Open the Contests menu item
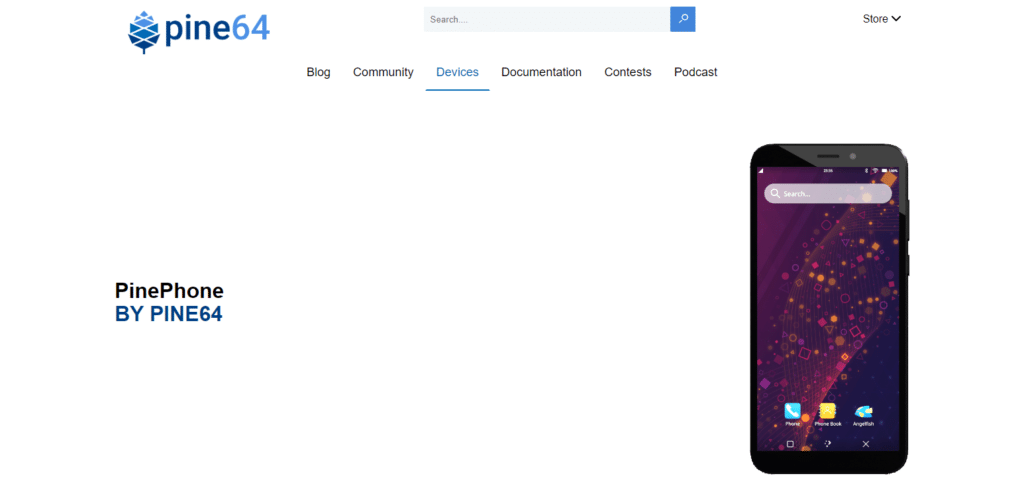This screenshot has height=484, width=1024. (x=628, y=72)
